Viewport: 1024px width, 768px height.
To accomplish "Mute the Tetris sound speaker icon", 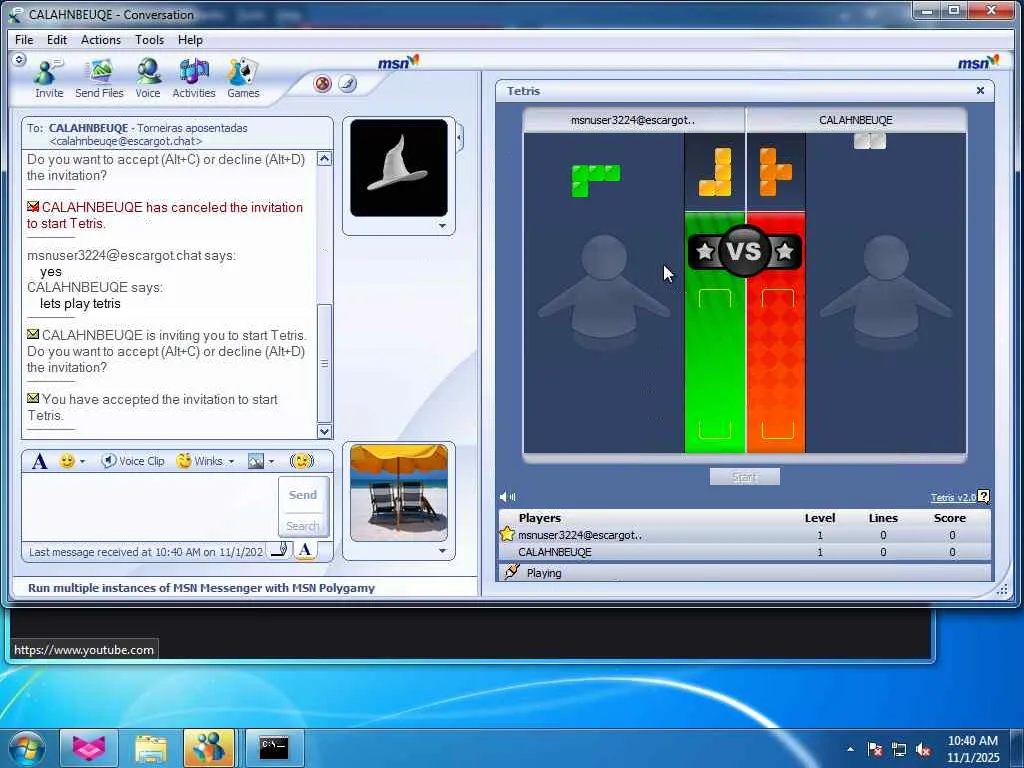I will click(507, 497).
